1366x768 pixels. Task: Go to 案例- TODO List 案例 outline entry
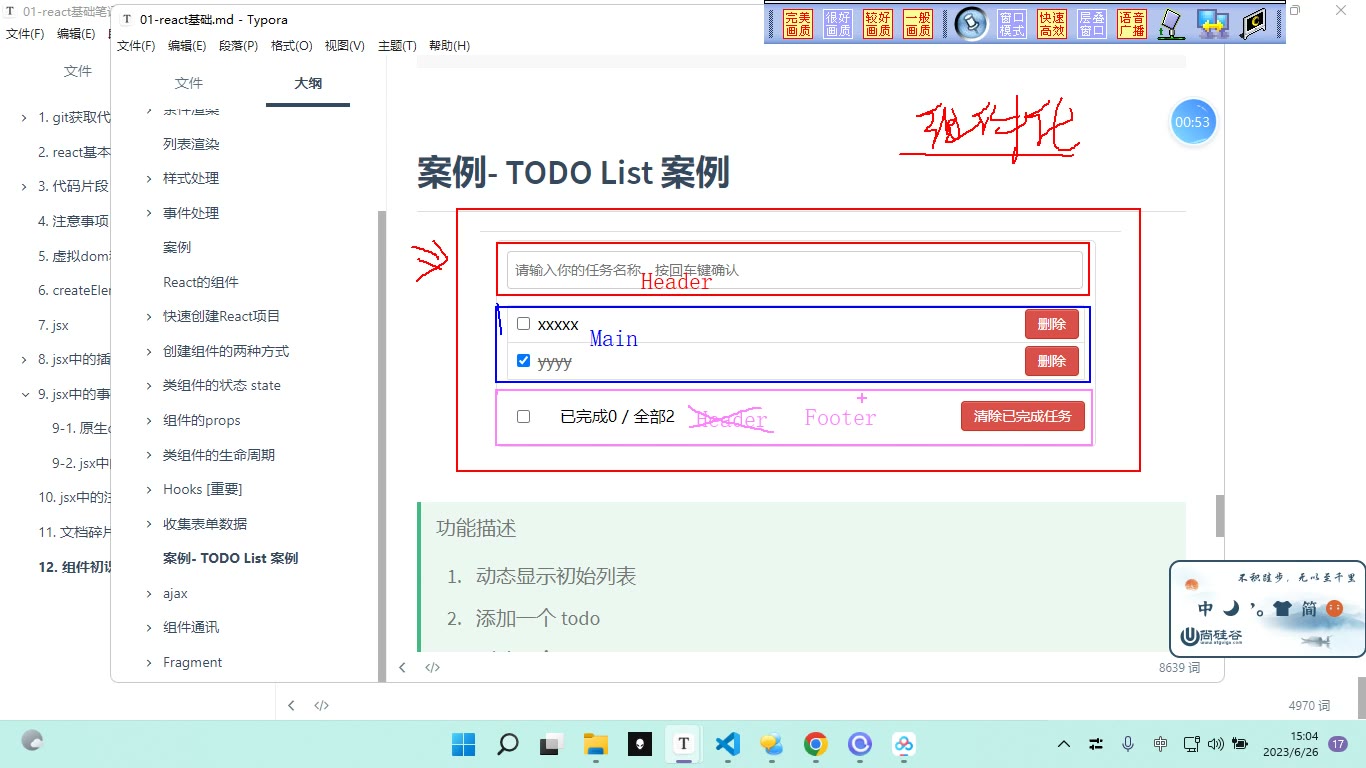click(x=231, y=558)
